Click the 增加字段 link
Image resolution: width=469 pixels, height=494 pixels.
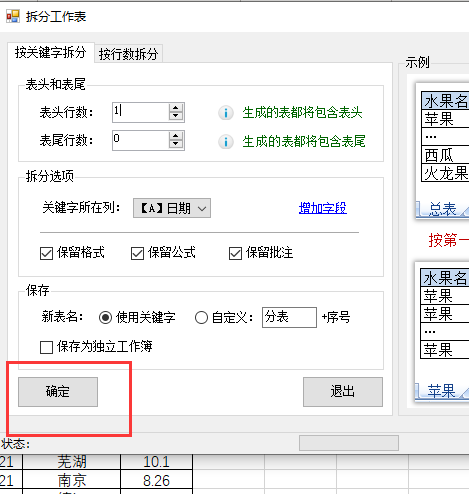[x=323, y=208]
